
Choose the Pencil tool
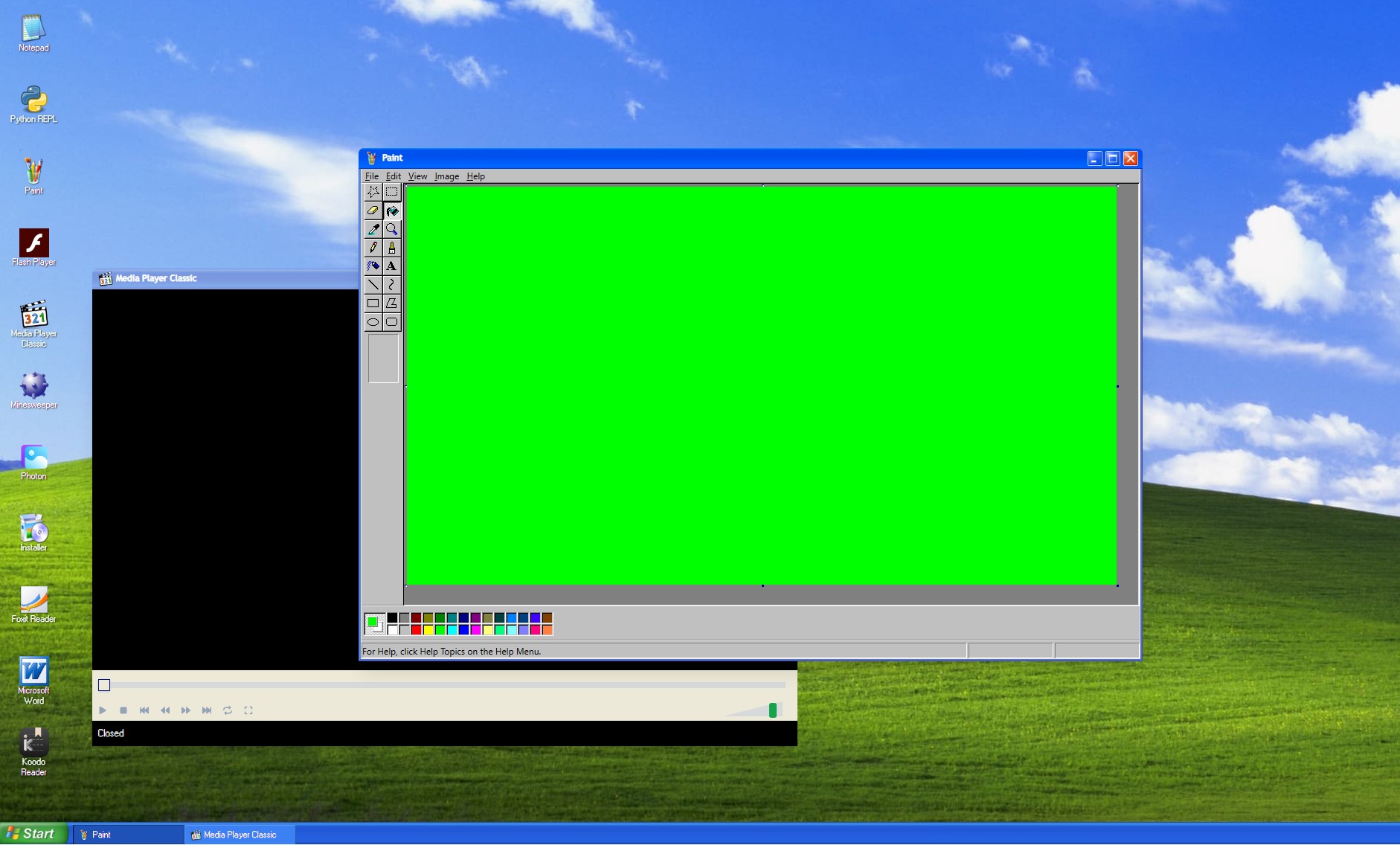click(x=373, y=247)
